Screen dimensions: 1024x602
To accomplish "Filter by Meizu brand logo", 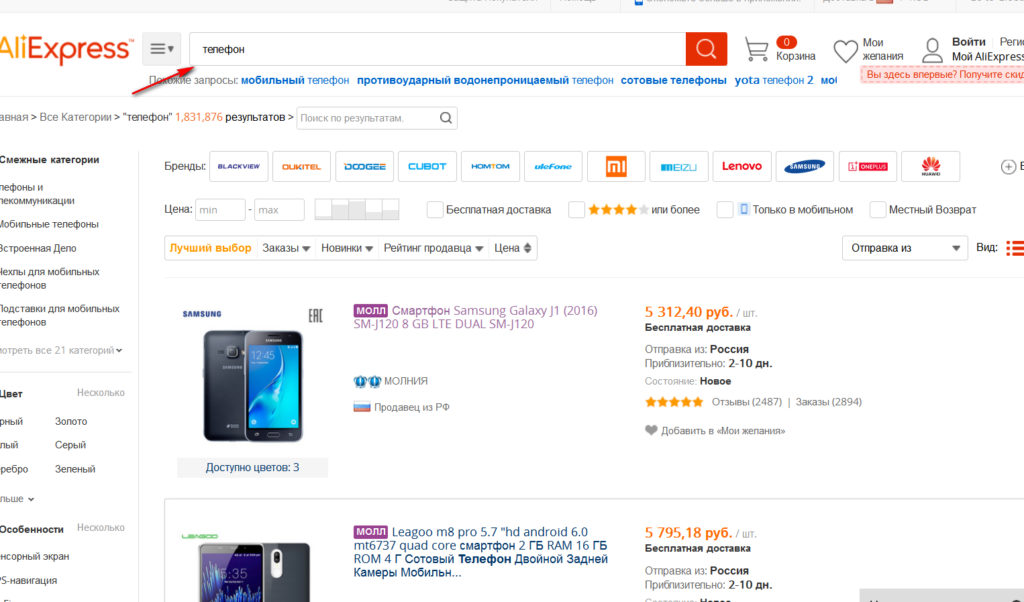I will coord(679,166).
